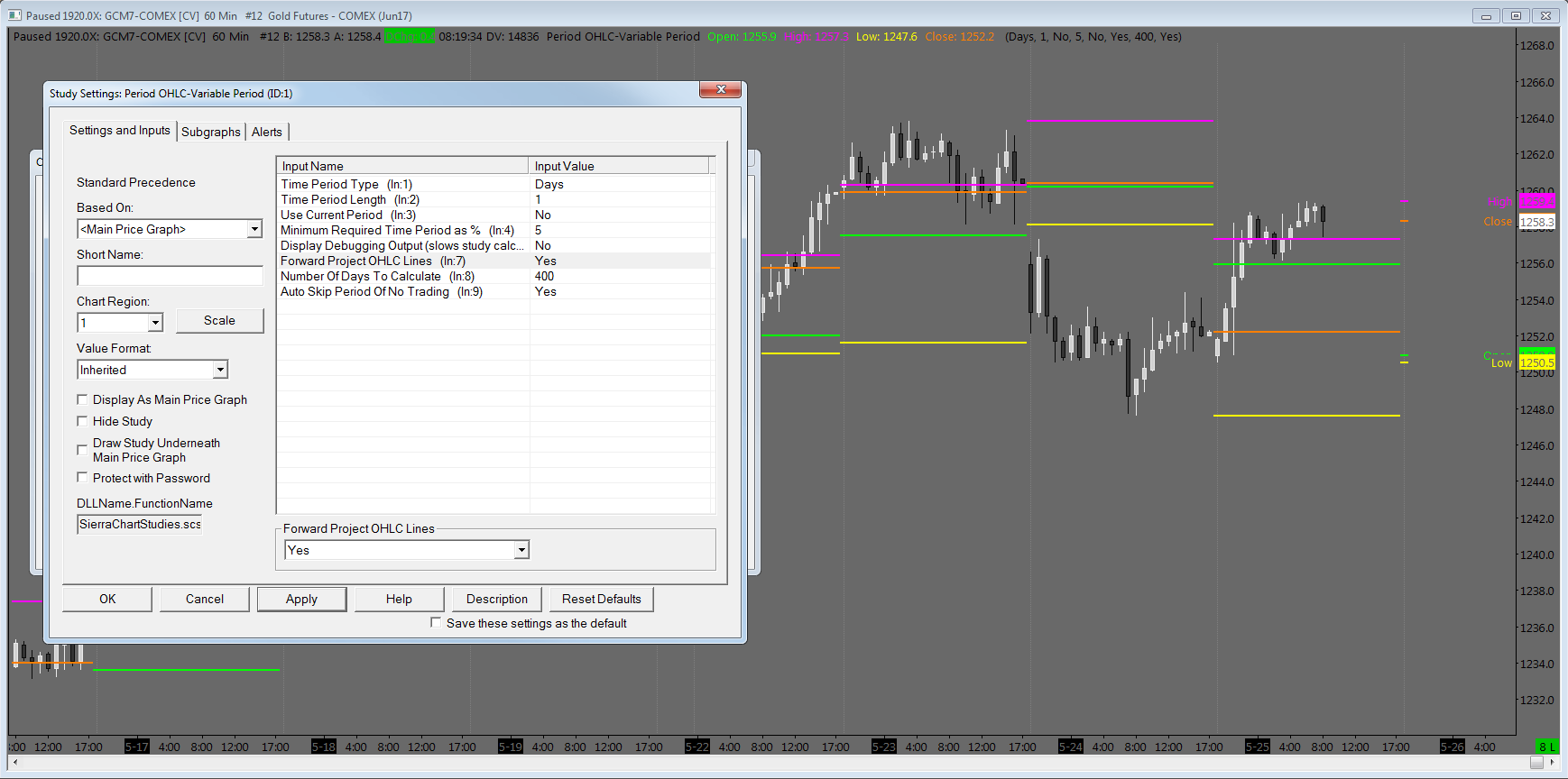
Task: Click the Cancel button
Action: [205, 599]
